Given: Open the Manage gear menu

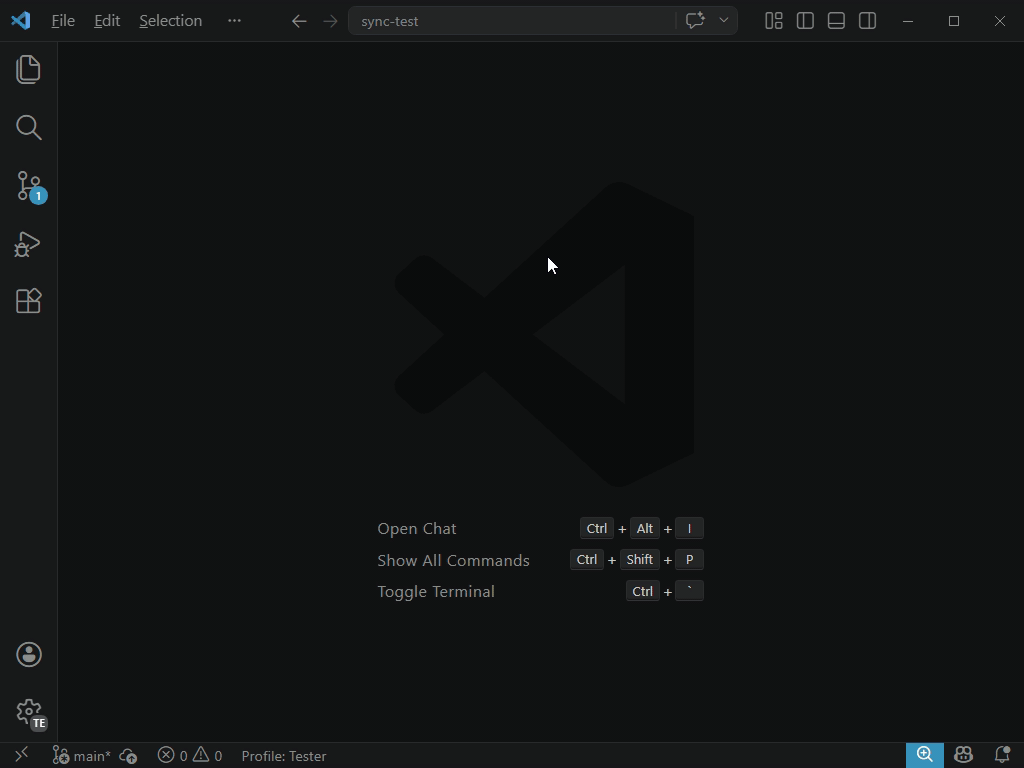Looking at the screenshot, I should coord(30,714).
